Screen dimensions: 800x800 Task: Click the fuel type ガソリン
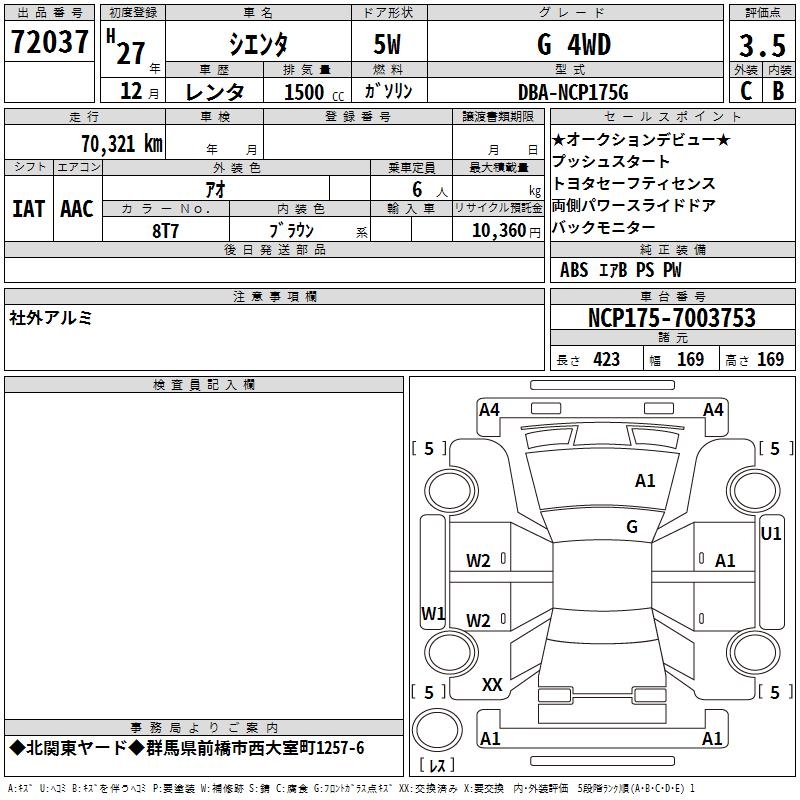tap(388, 91)
